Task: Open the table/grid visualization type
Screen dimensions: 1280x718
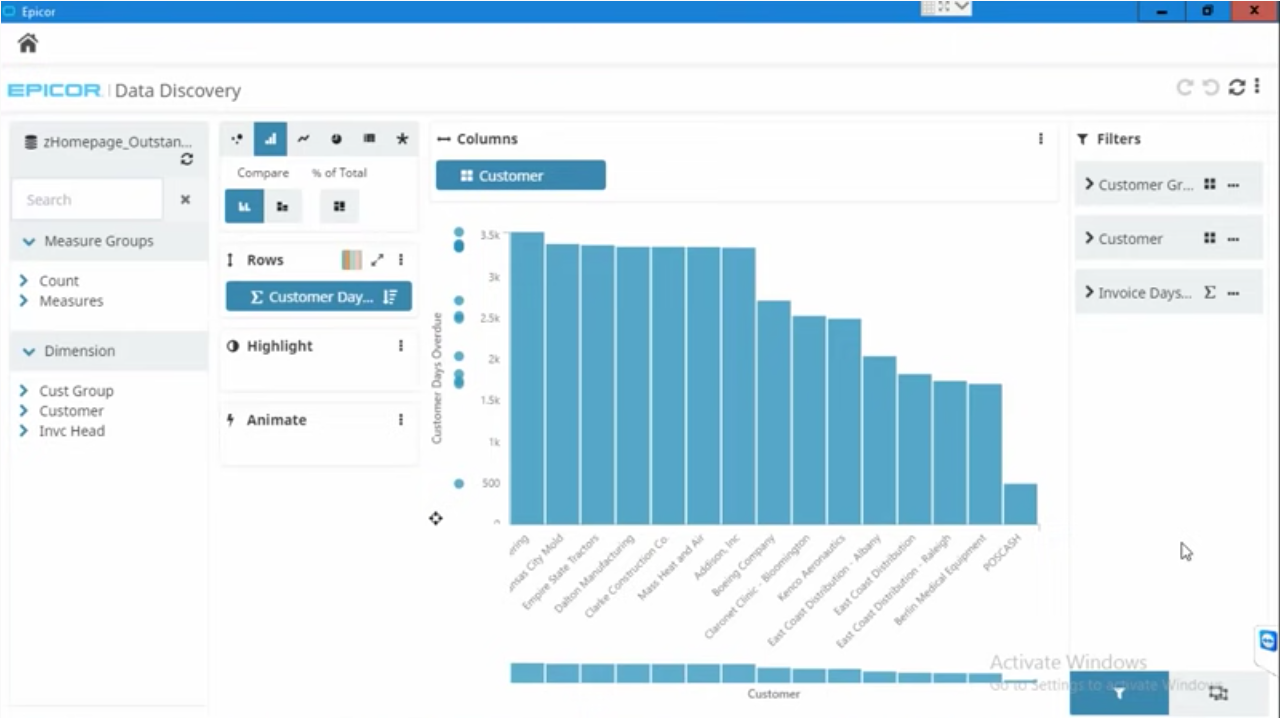Action: click(x=369, y=139)
